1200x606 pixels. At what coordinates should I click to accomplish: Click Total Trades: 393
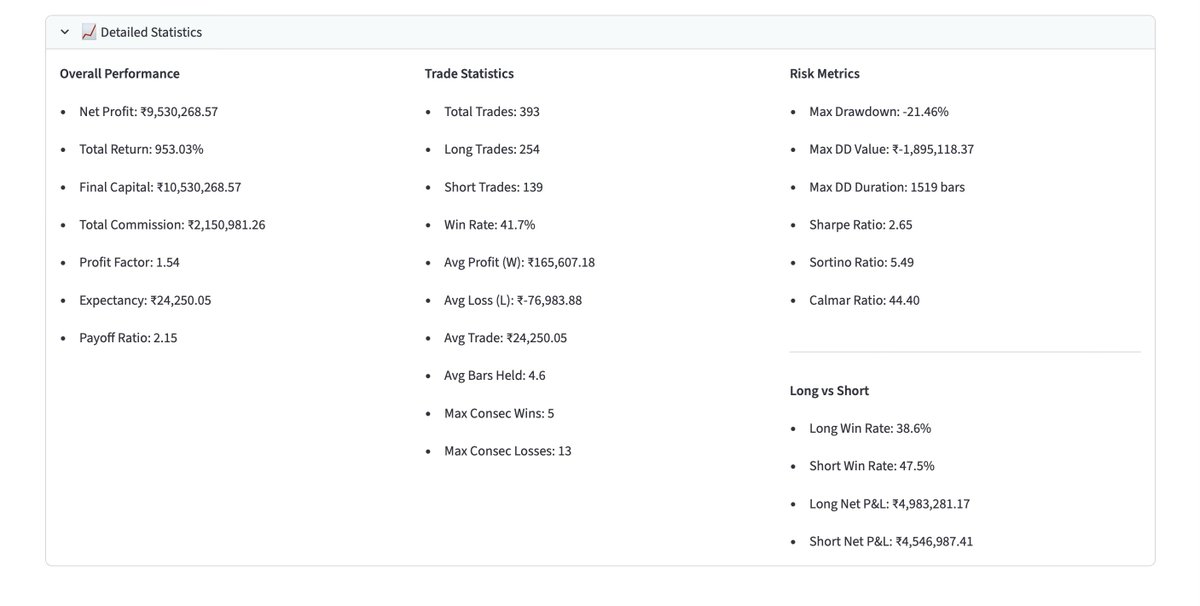point(492,112)
